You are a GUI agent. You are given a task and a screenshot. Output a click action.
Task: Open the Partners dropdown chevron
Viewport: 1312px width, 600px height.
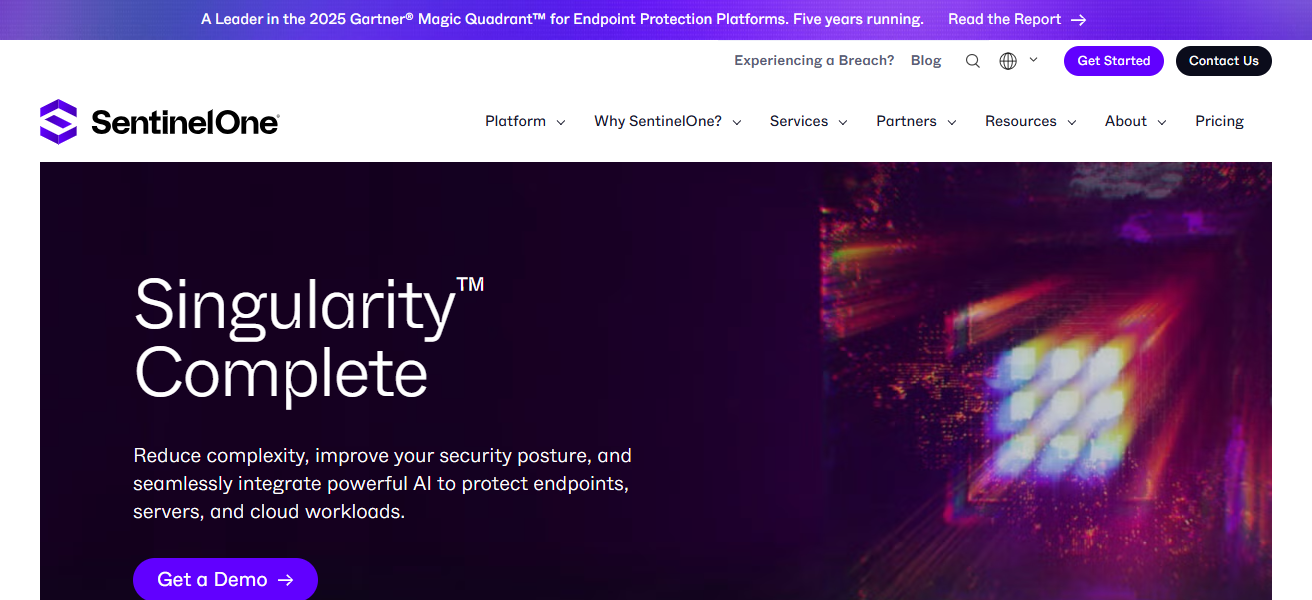coord(952,122)
